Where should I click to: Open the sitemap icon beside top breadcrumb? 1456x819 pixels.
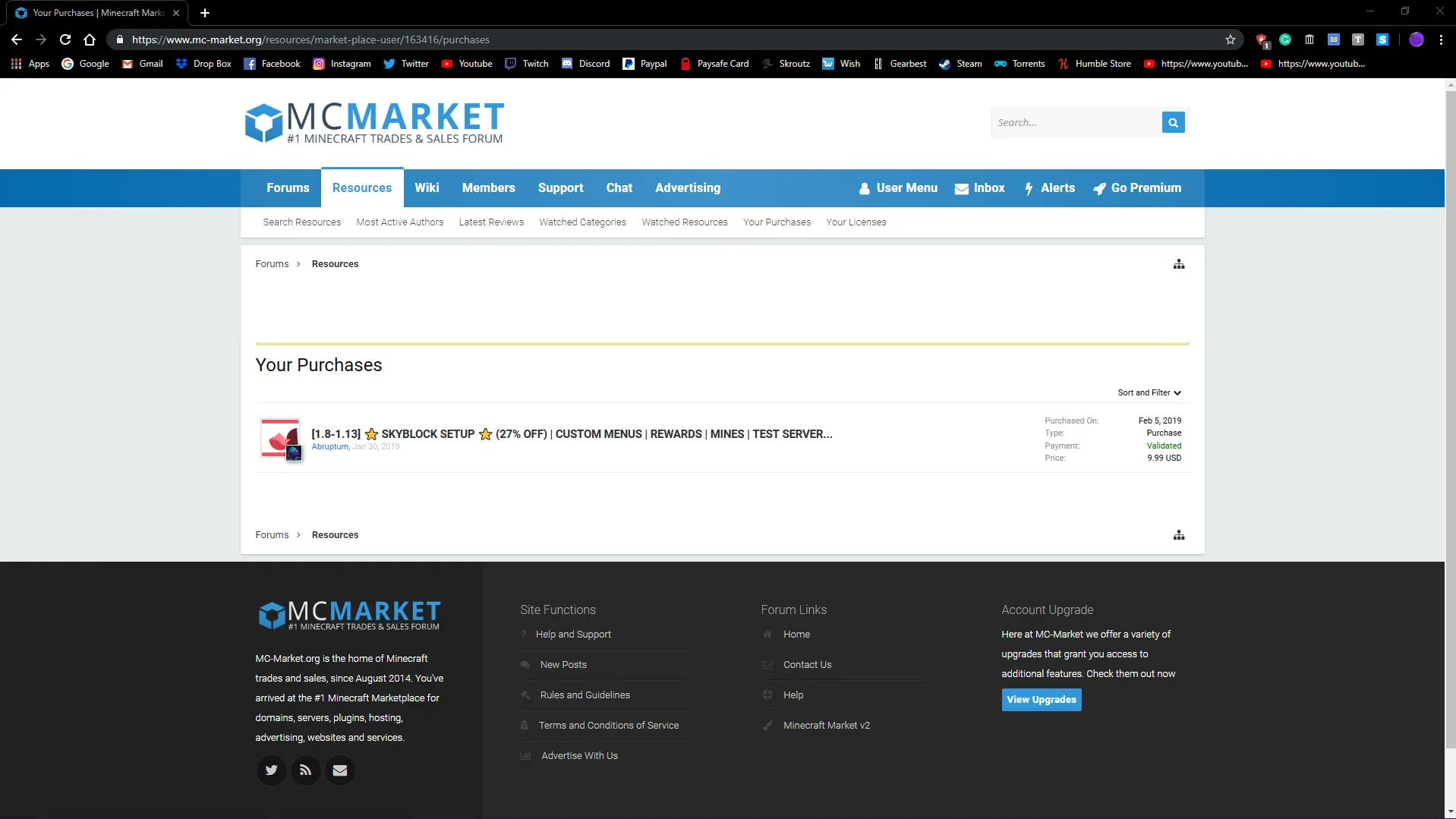coord(1178,264)
